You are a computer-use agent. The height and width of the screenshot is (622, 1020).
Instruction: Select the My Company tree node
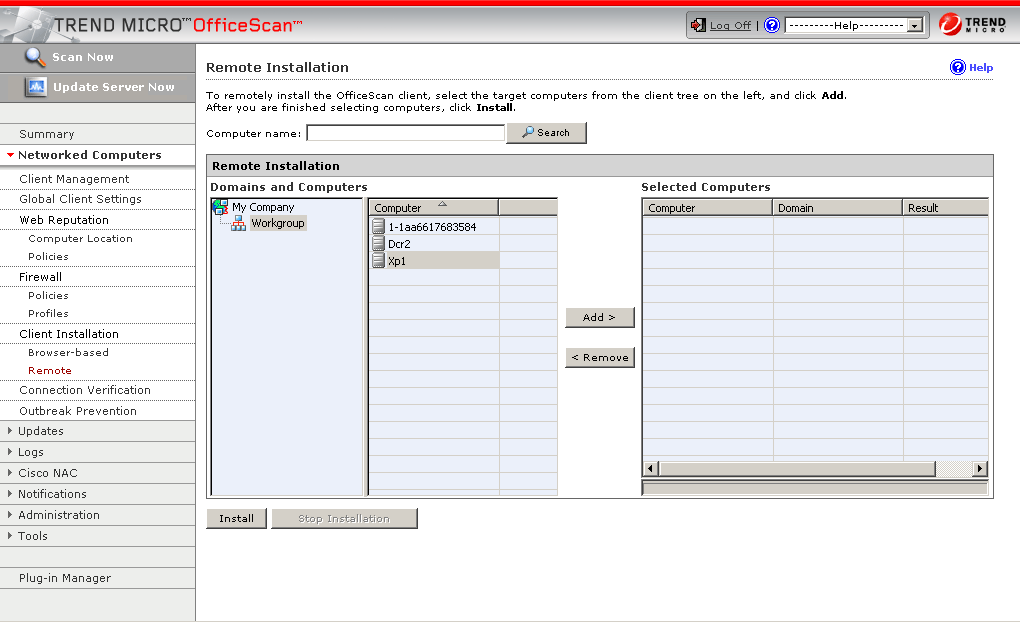tap(263, 207)
